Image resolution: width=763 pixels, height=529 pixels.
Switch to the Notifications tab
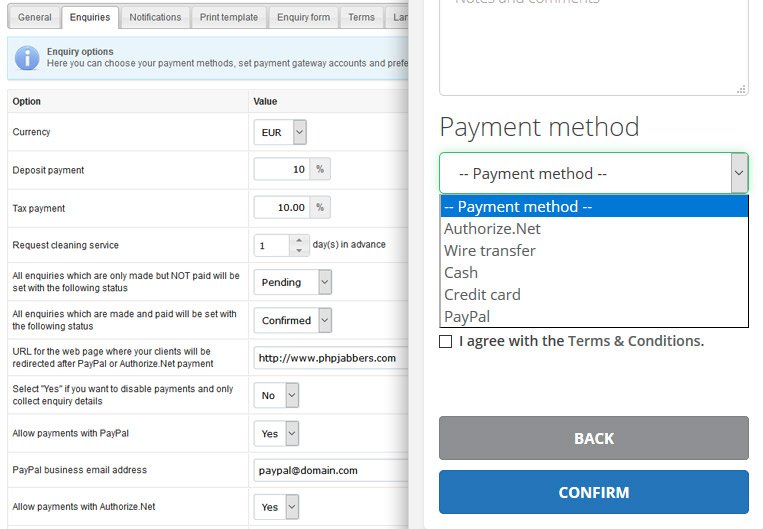[155, 18]
